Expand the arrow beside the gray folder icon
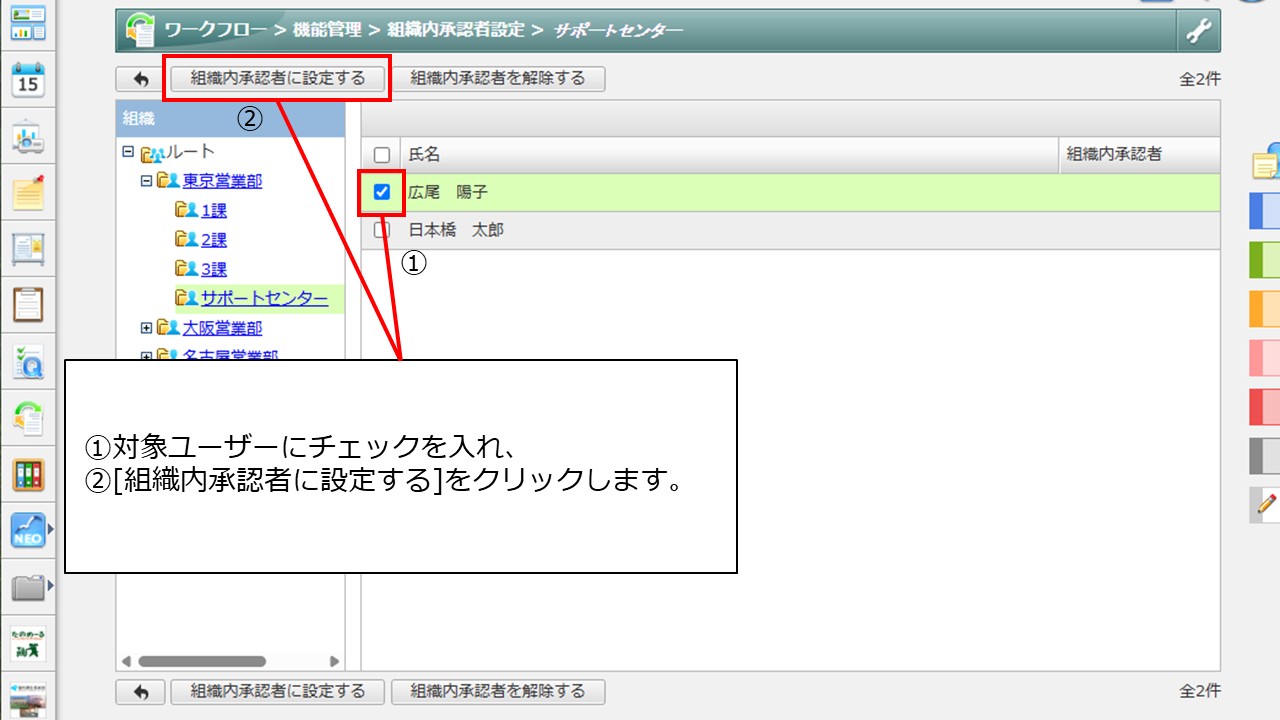This screenshot has height=720, width=1280. point(51,588)
